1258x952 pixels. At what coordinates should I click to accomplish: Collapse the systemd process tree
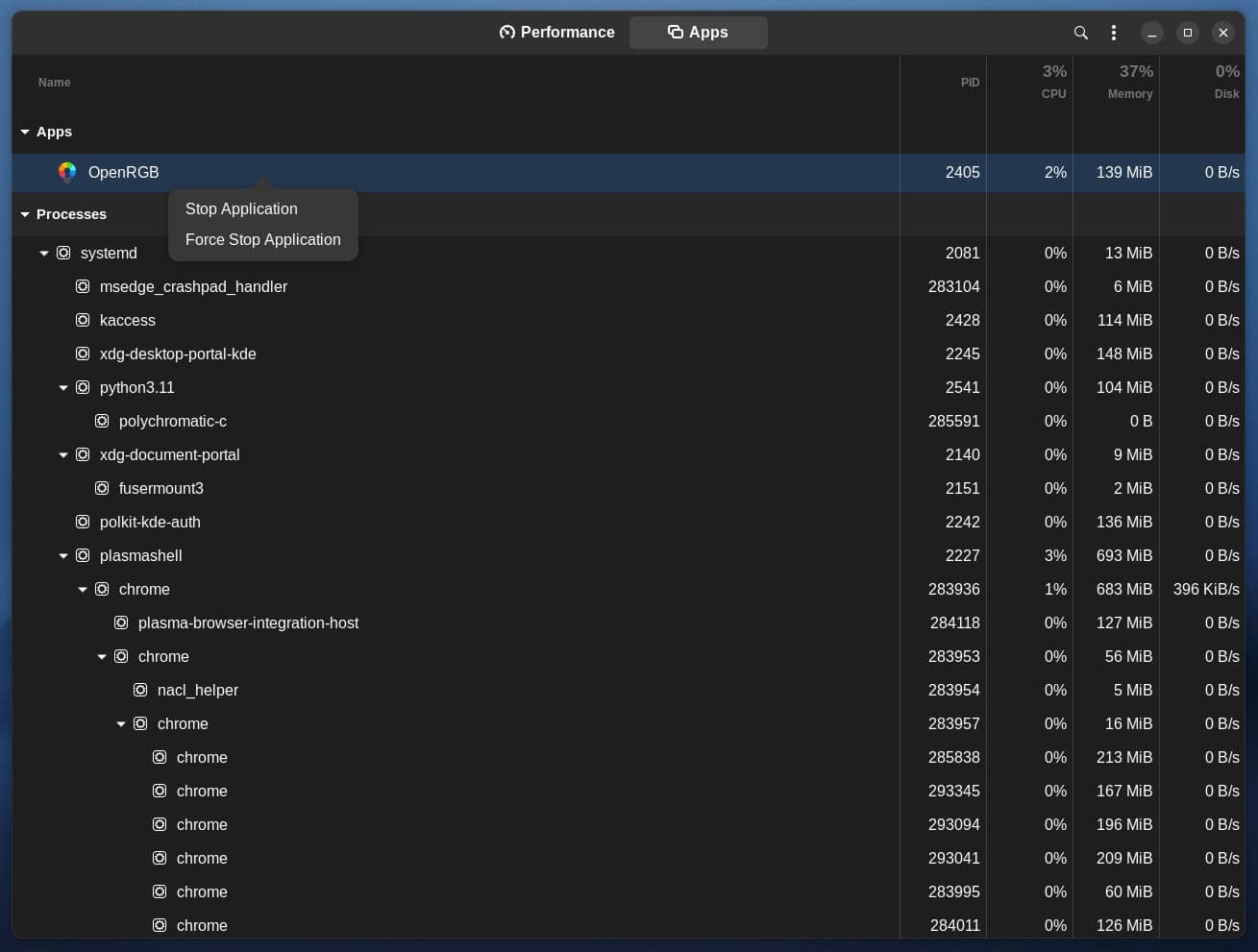click(44, 253)
